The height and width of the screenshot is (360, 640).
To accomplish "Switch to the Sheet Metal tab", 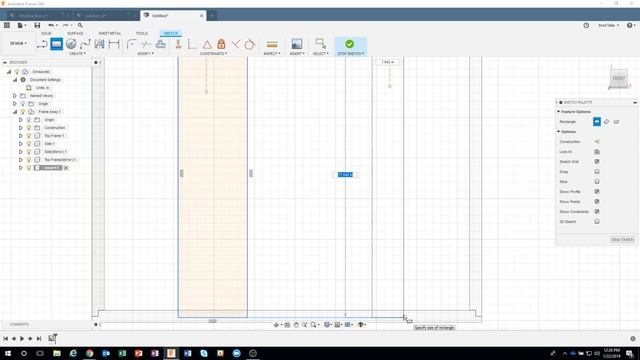I will coord(110,33).
